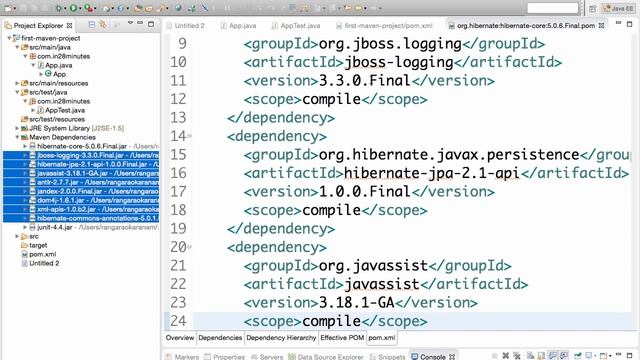Viewport: 640px width, 360px height.
Task: Click Remove All Terminated Launches icon
Action: coord(517,356)
